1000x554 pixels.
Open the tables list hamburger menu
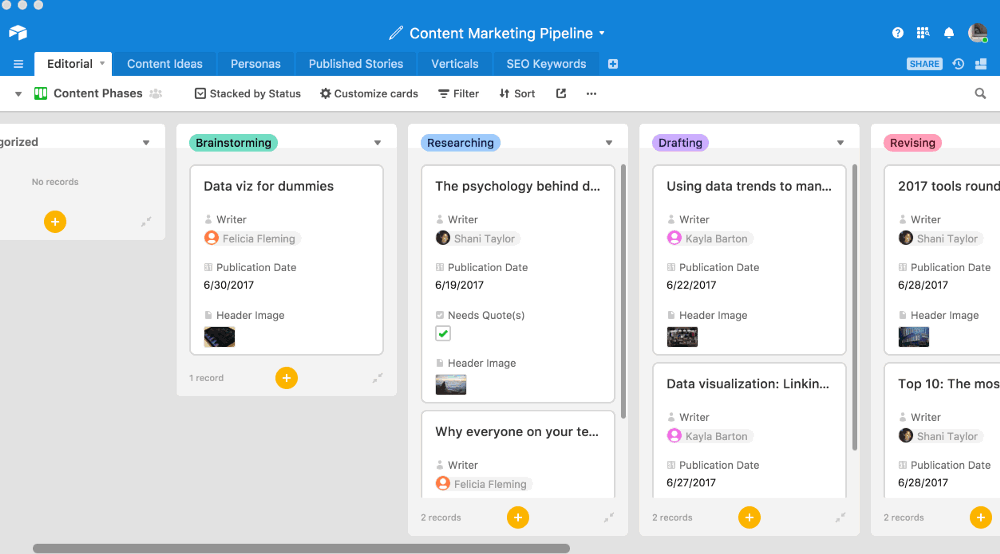click(18, 64)
